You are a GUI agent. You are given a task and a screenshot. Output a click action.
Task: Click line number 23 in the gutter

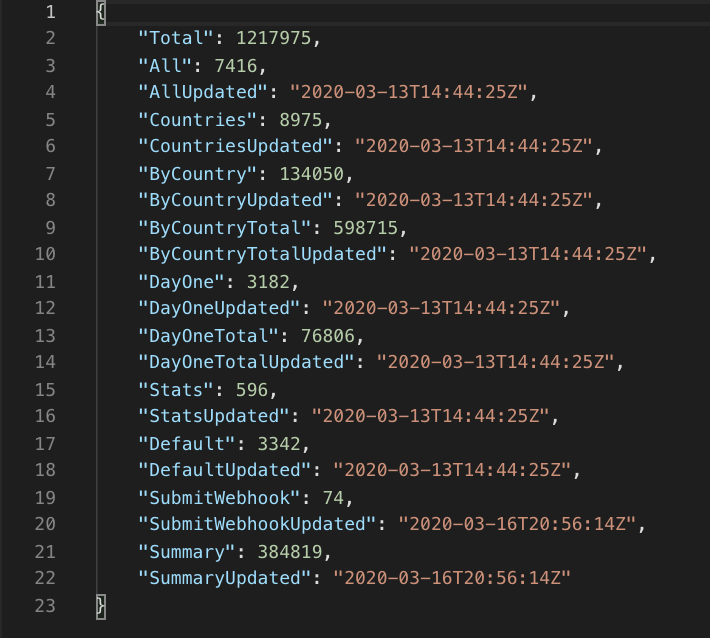click(45, 606)
